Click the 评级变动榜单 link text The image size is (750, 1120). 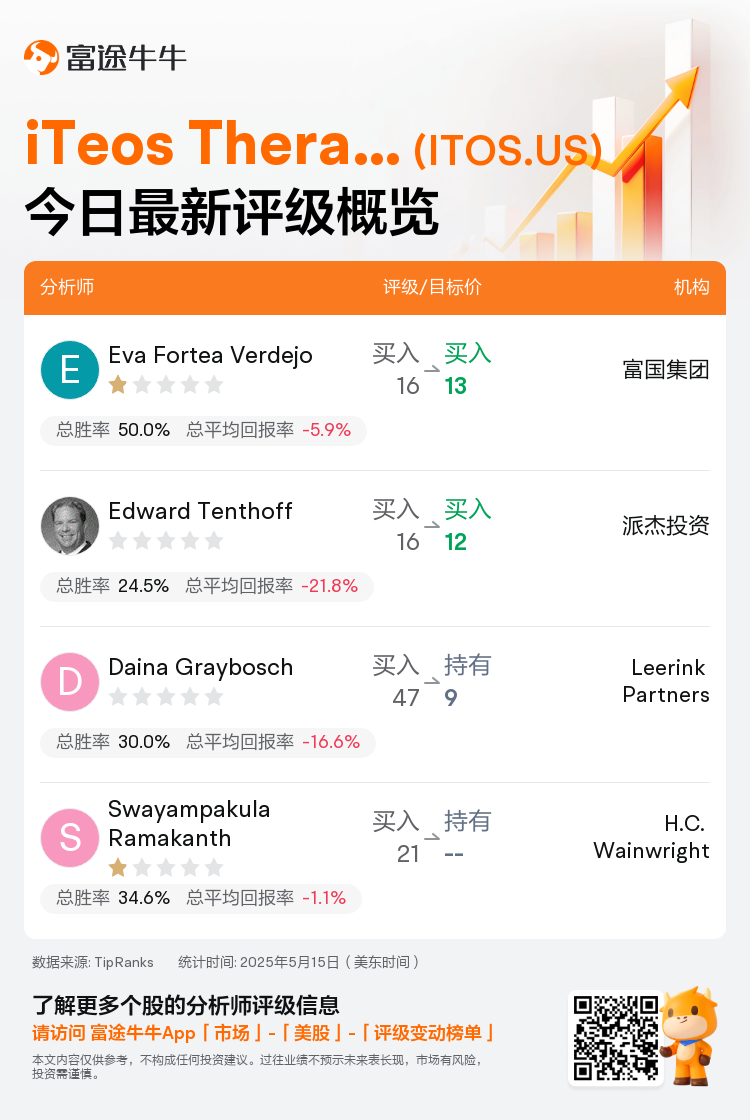(x=426, y=1033)
